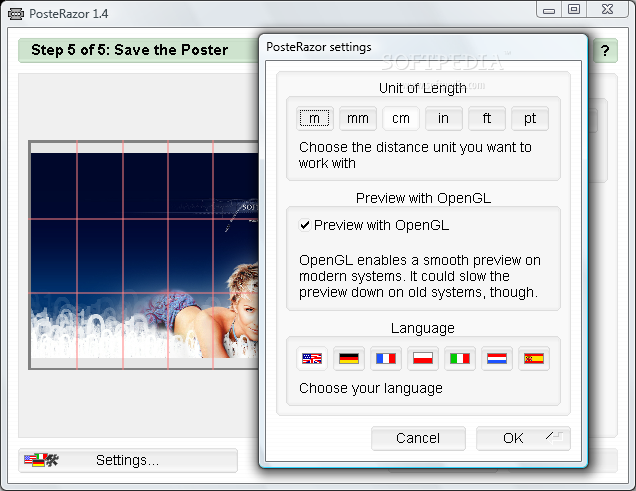Close the PosteRazor window
This screenshot has width=636, height=491.
point(607,10)
